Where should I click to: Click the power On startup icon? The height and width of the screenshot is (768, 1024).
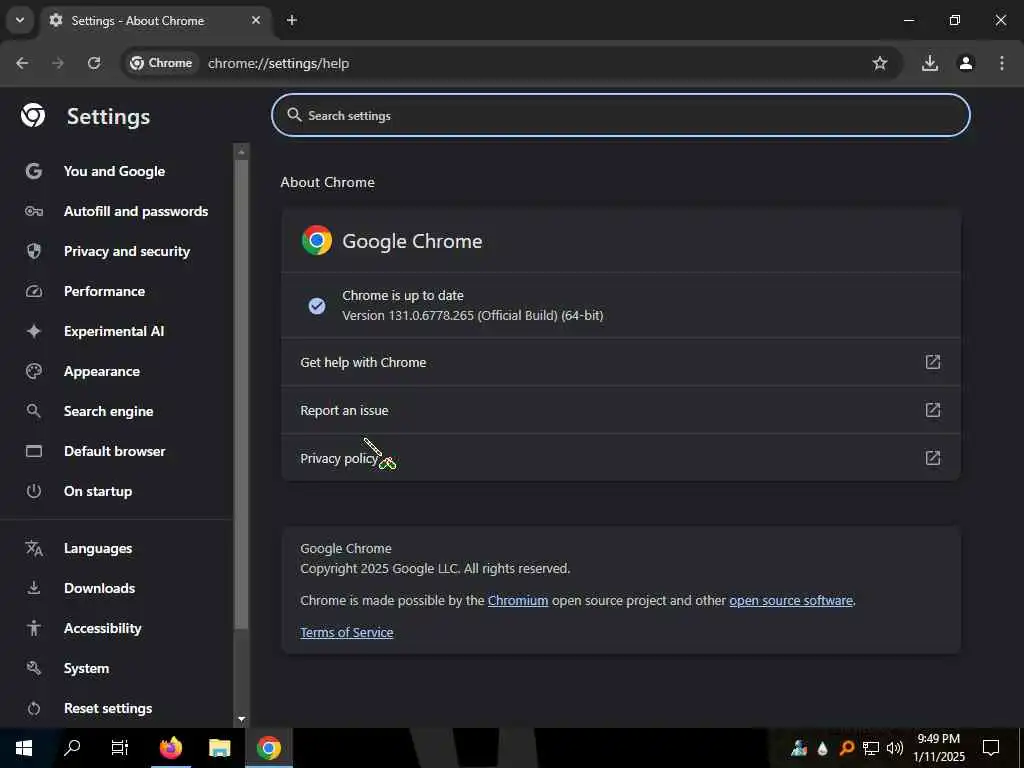[34, 491]
